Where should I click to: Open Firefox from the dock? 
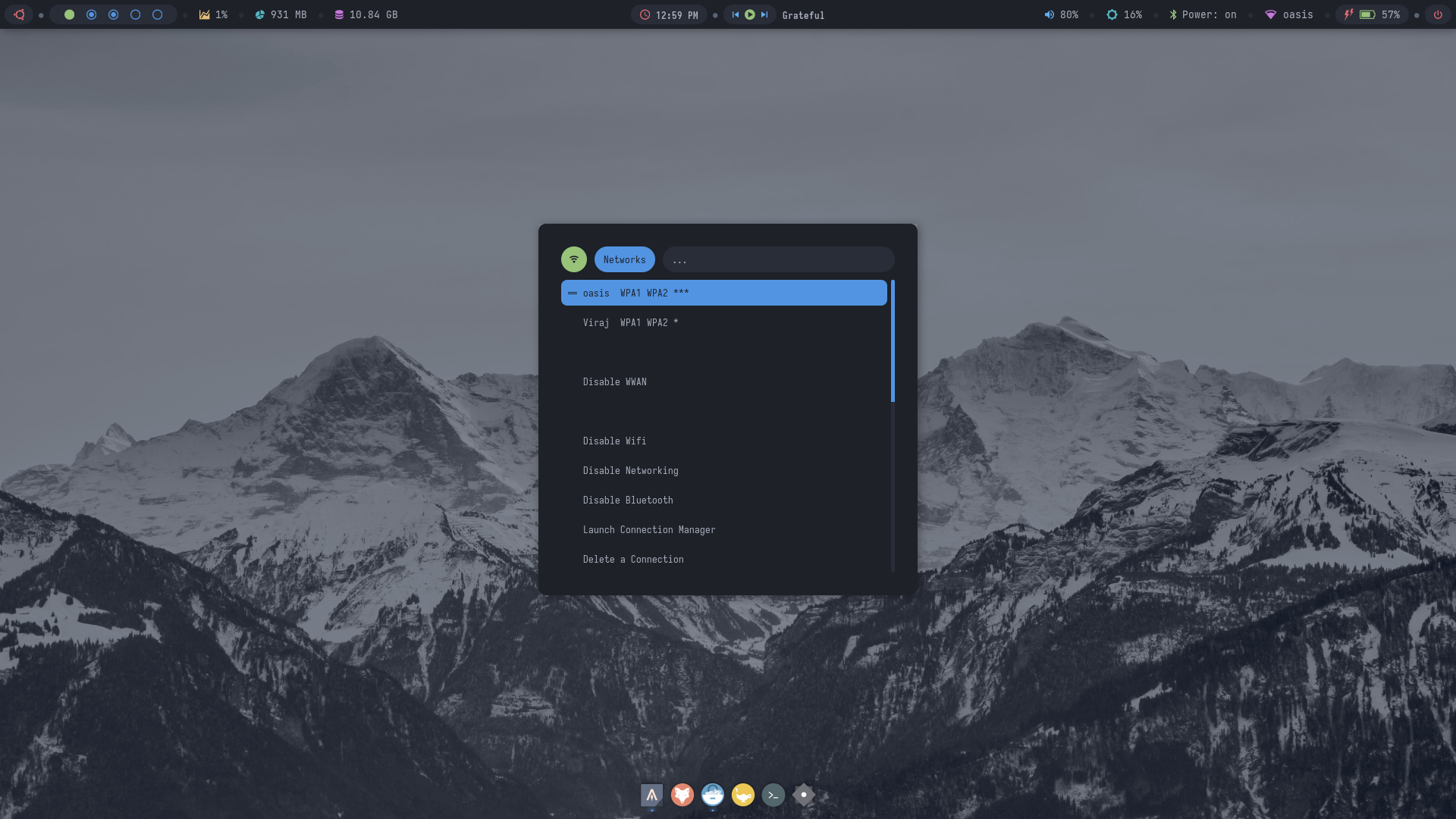(682, 795)
